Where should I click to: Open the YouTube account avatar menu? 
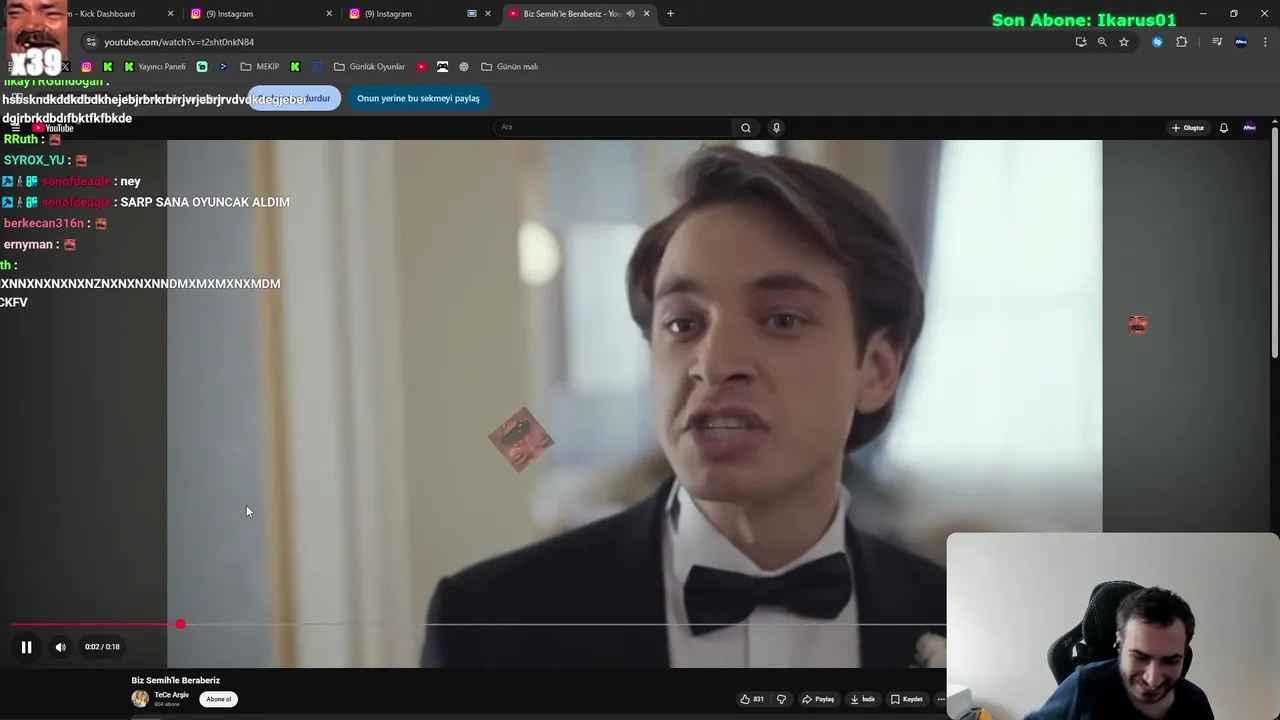(x=1249, y=128)
